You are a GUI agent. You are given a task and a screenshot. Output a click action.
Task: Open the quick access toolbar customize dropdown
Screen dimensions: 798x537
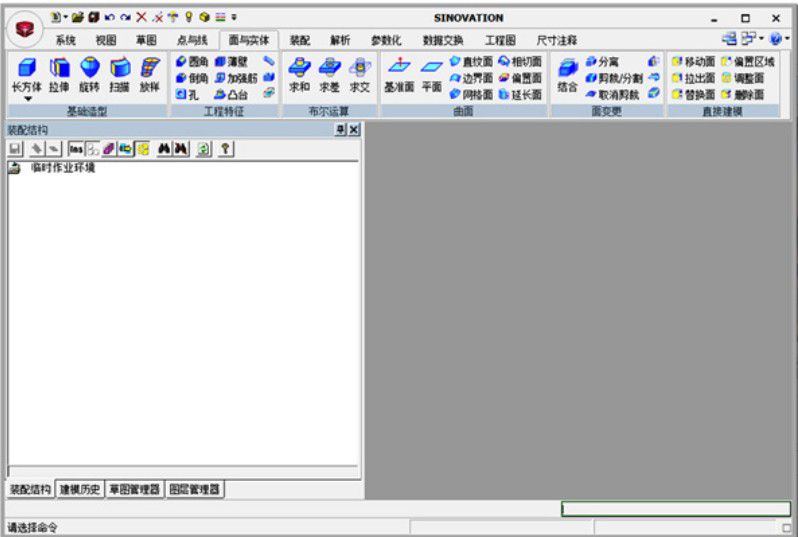(x=234, y=17)
